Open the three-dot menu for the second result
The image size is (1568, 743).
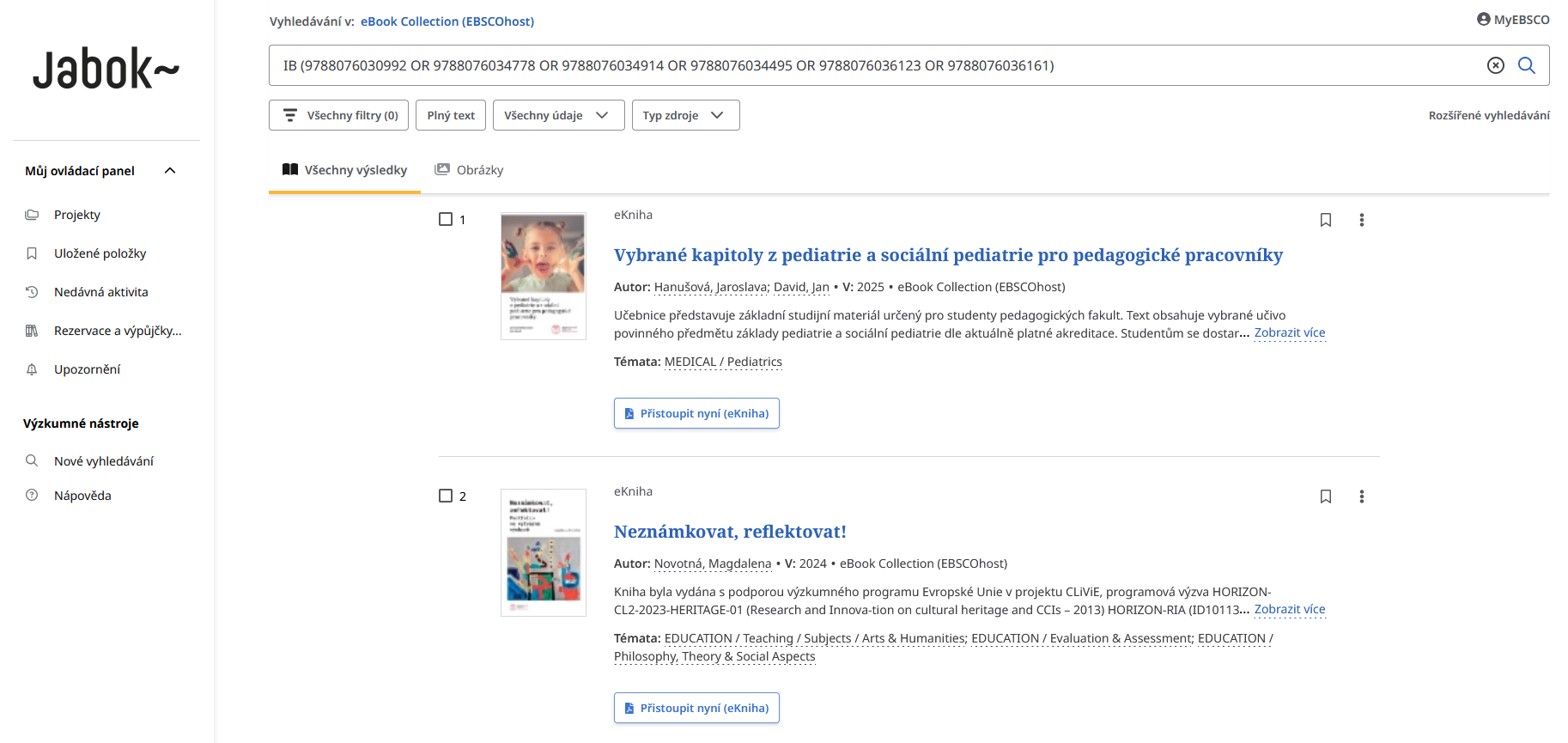click(x=1361, y=496)
